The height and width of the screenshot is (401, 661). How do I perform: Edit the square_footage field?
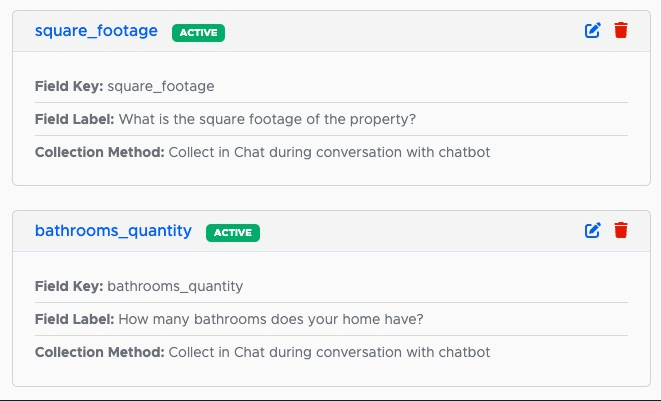click(592, 30)
